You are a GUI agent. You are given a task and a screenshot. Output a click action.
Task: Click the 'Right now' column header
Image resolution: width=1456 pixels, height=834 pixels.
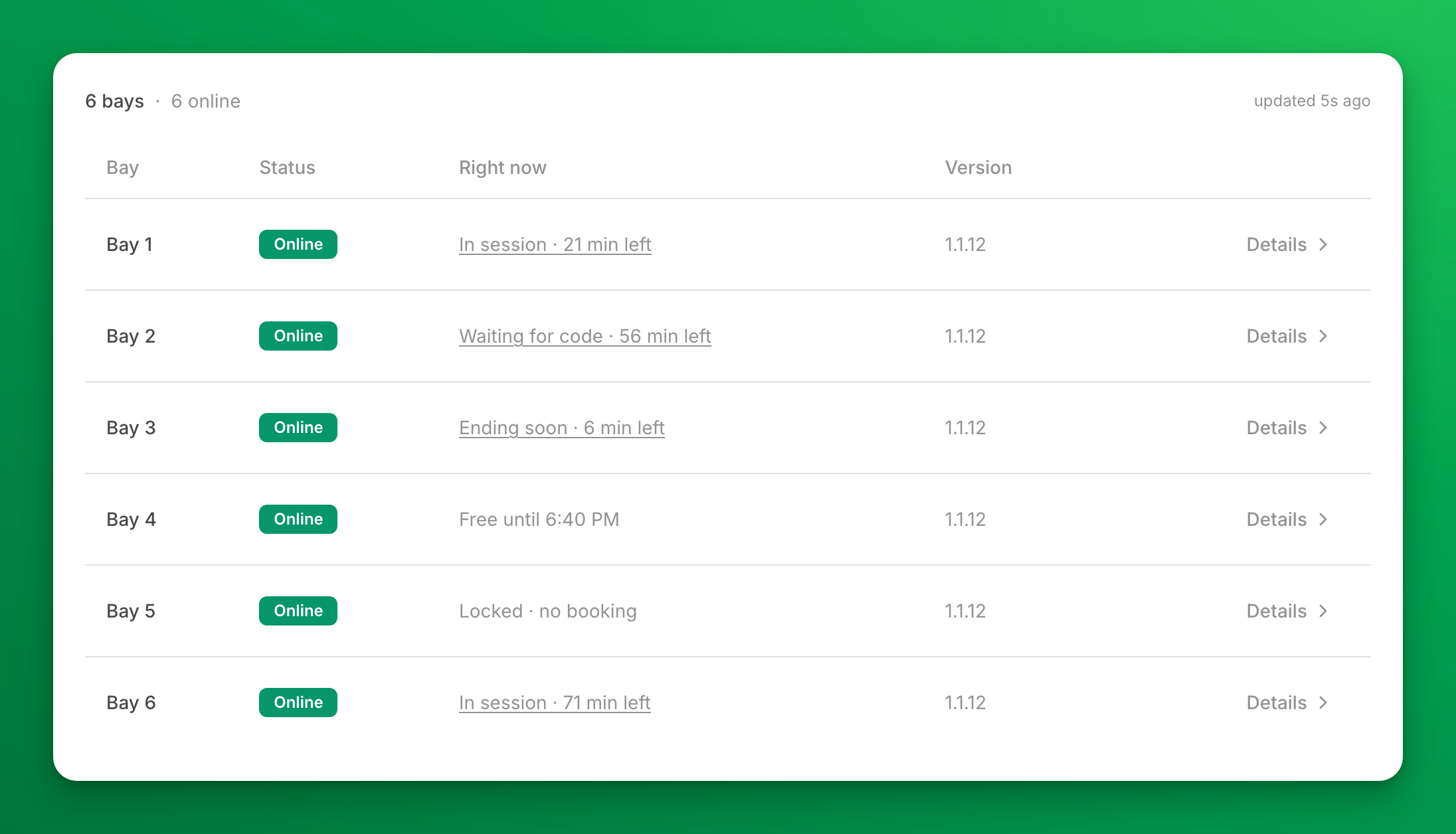[503, 167]
